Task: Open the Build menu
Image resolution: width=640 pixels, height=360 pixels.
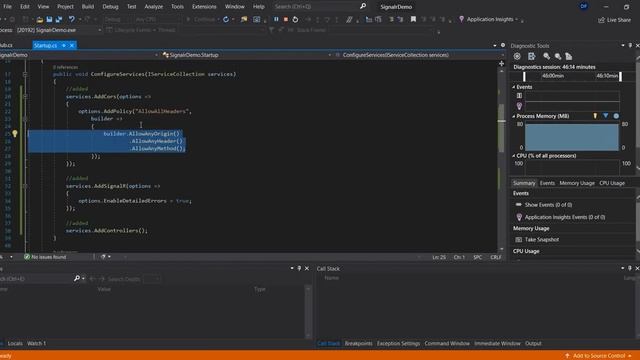Action: click(88, 7)
